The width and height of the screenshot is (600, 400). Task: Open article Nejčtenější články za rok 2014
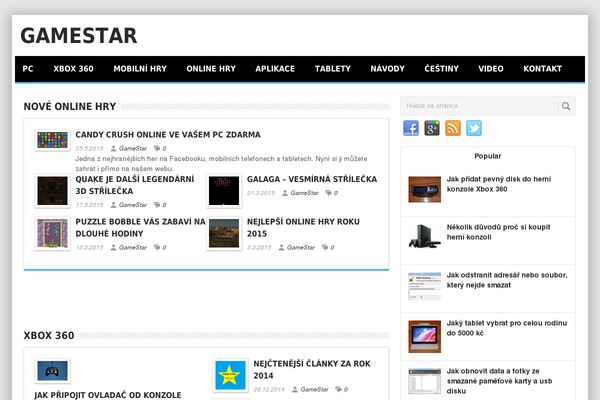pyautogui.click(x=312, y=369)
